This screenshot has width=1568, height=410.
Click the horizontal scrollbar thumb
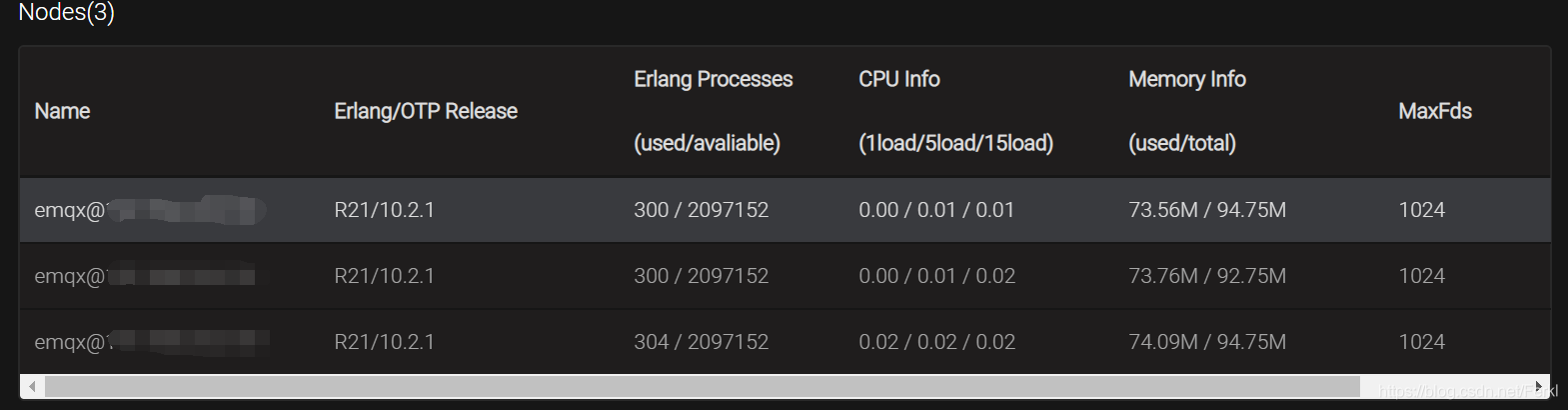pyautogui.click(x=702, y=386)
